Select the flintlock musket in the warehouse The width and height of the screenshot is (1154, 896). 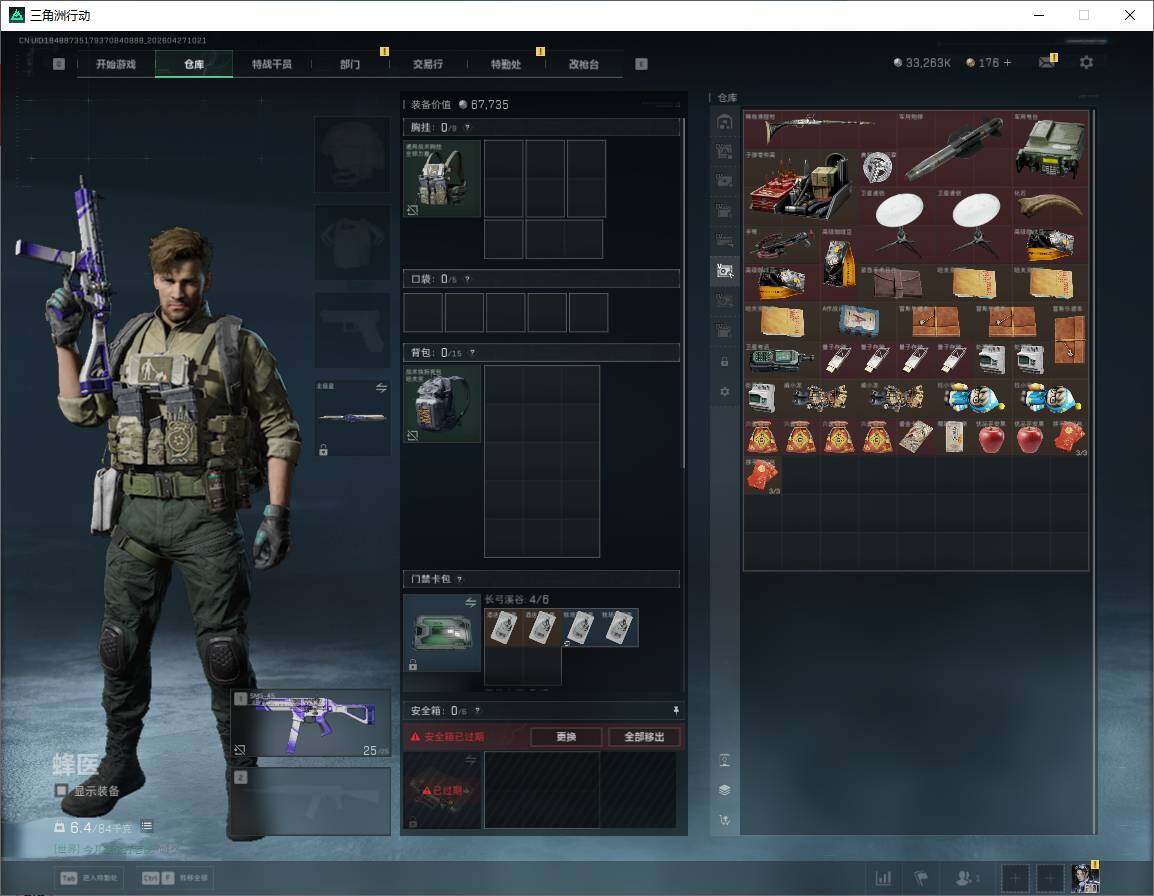(820, 129)
